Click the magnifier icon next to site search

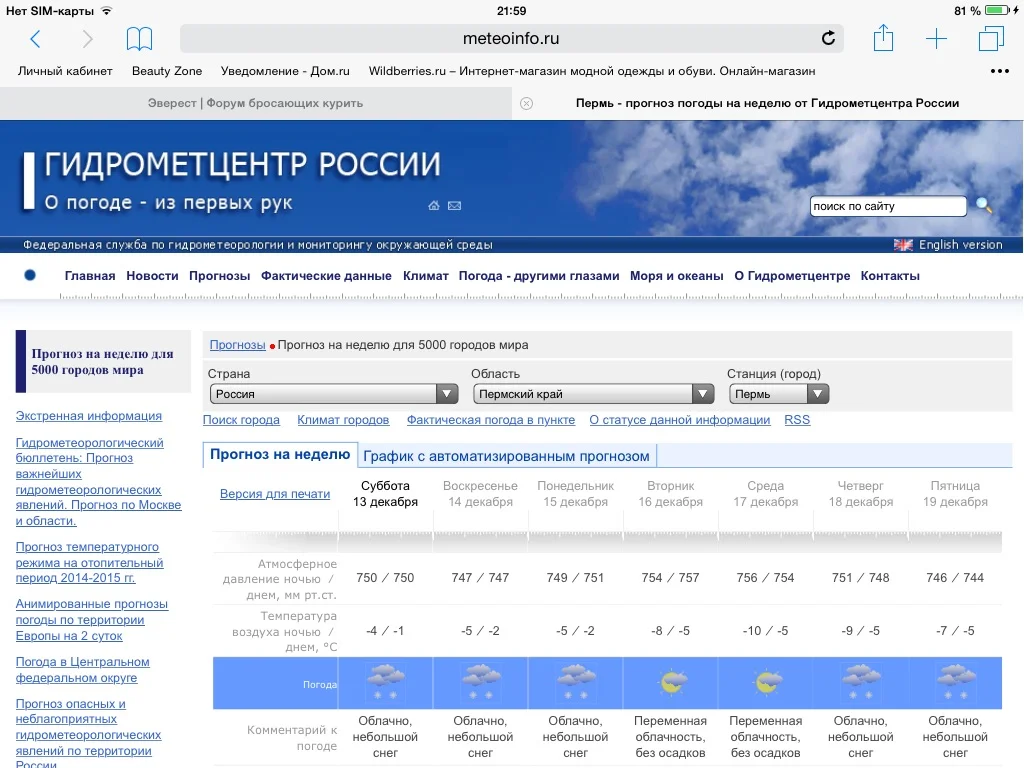tap(984, 206)
